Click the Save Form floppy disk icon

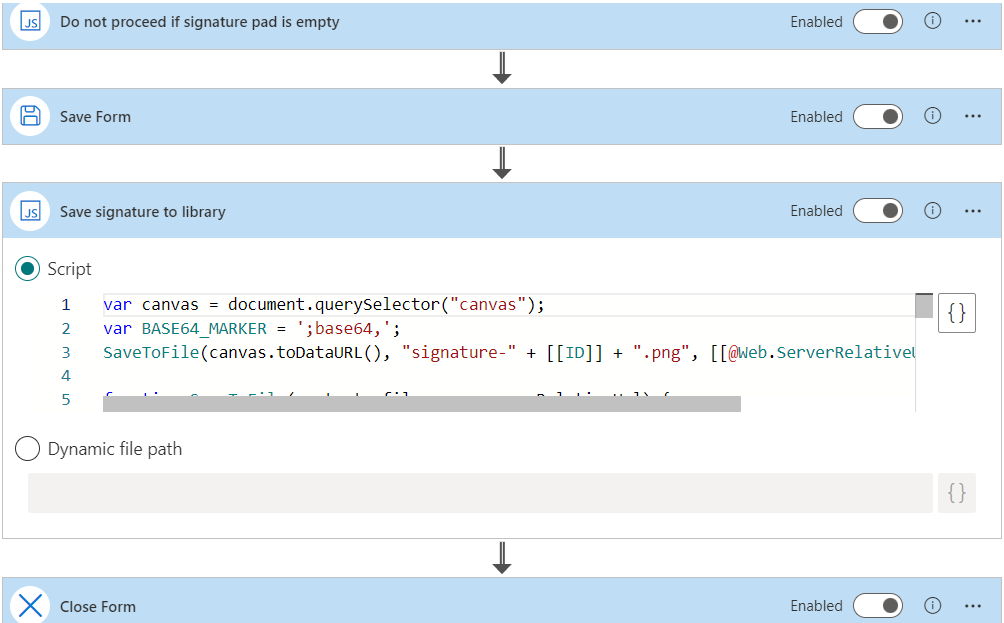[x=31, y=116]
